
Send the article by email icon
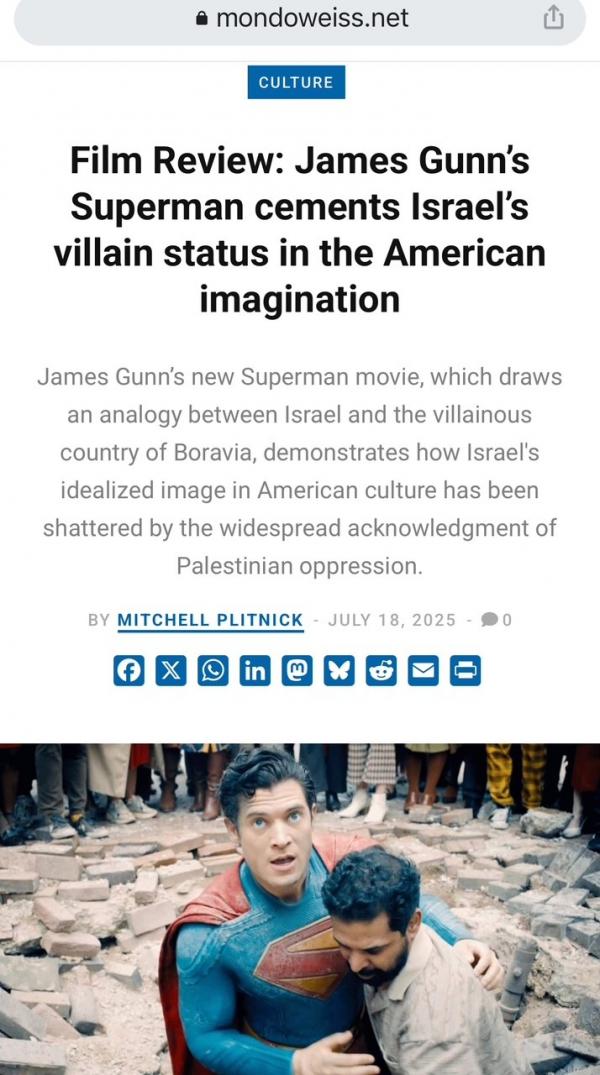click(x=423, y=671)
